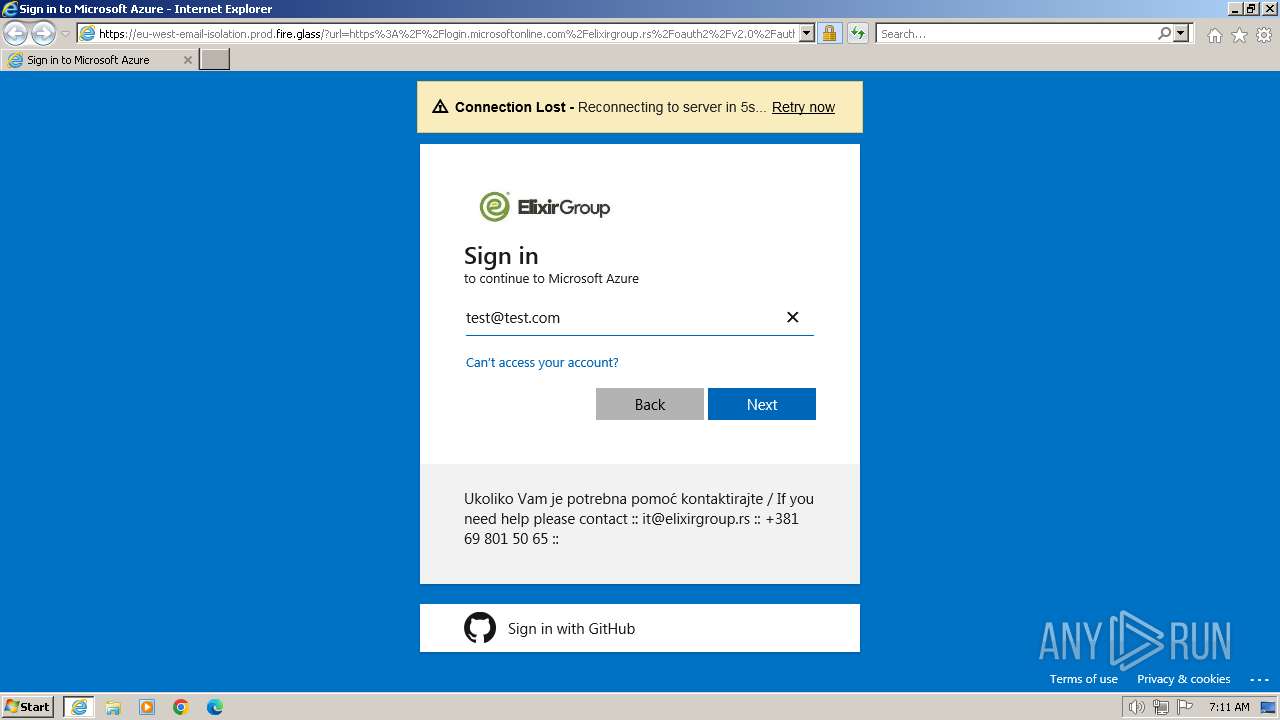Screen dimensions: 1280x720
Task: Click the email field containing test@test.com
Action: pyautogui.click(x=639, y=317)
